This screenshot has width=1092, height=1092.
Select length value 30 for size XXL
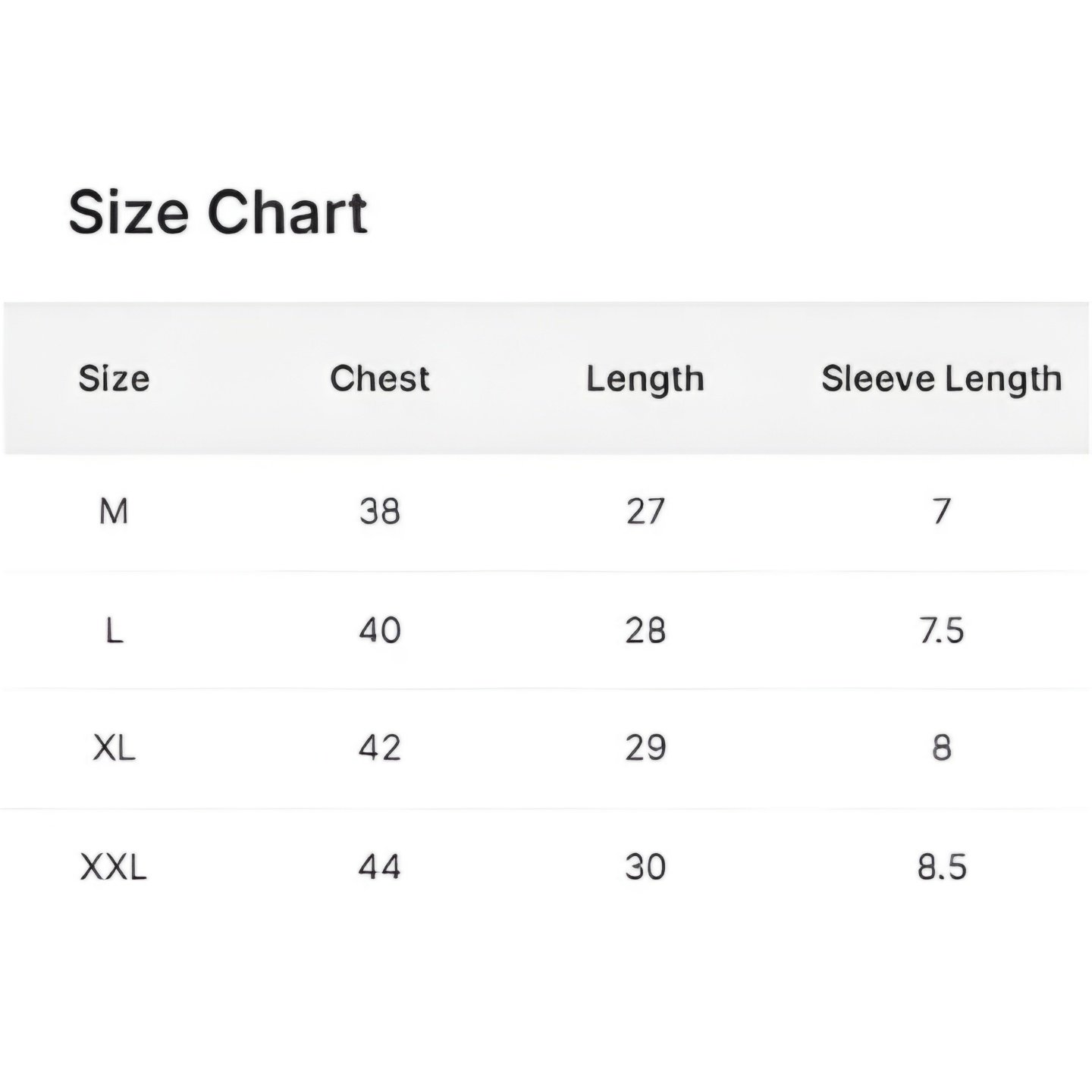645,867
